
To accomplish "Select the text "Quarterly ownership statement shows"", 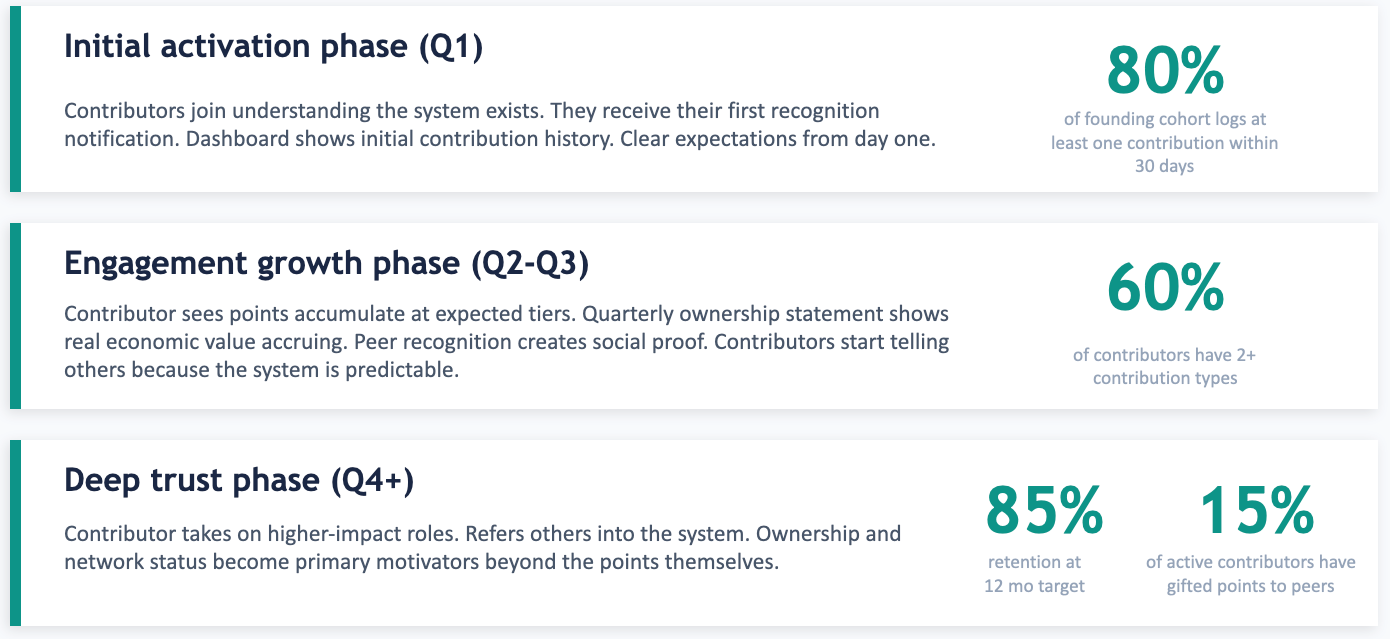I will (x=766, y=315).
